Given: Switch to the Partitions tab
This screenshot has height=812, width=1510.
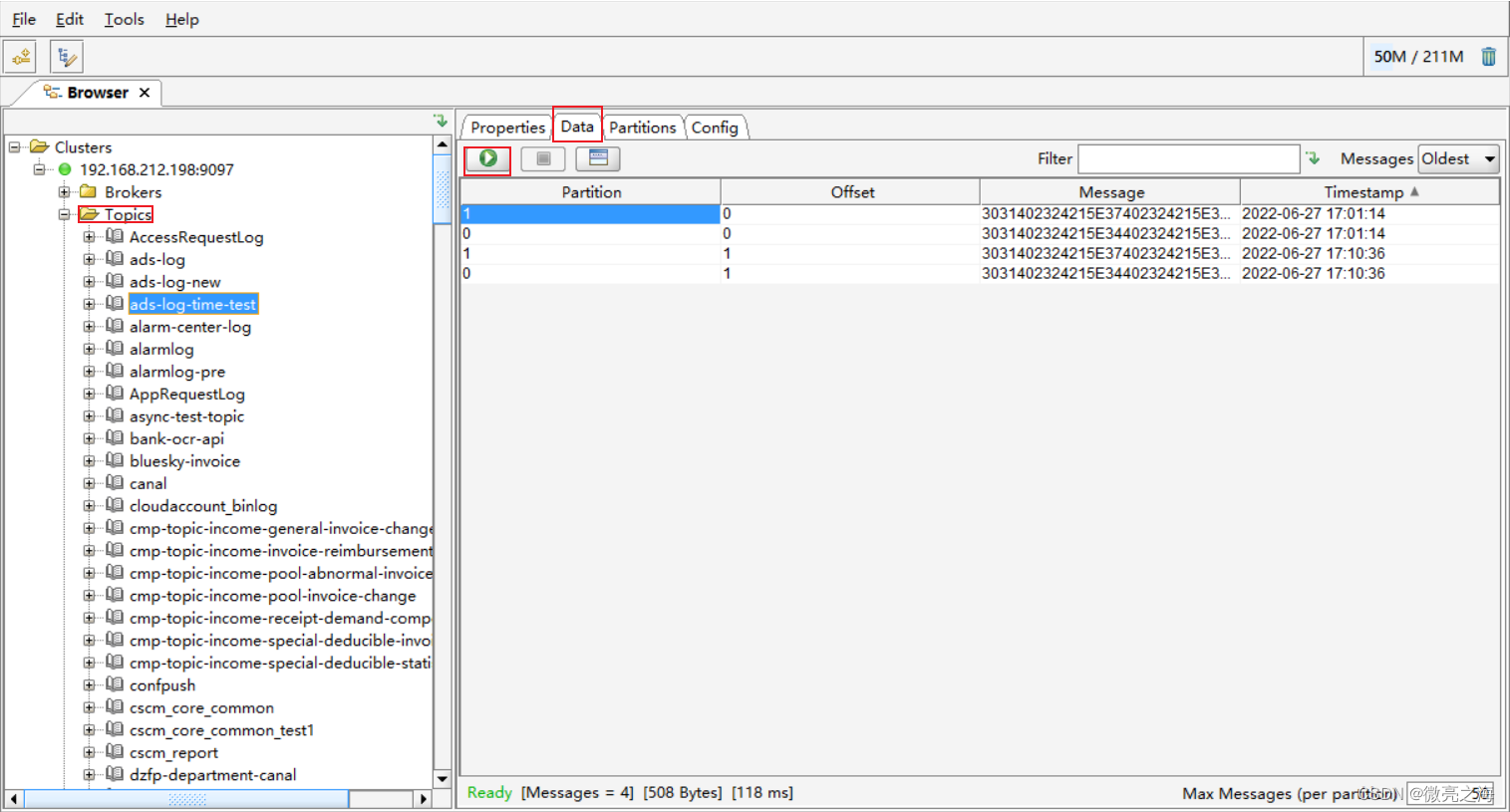Looking at the screenshot, I should point(642,128).
